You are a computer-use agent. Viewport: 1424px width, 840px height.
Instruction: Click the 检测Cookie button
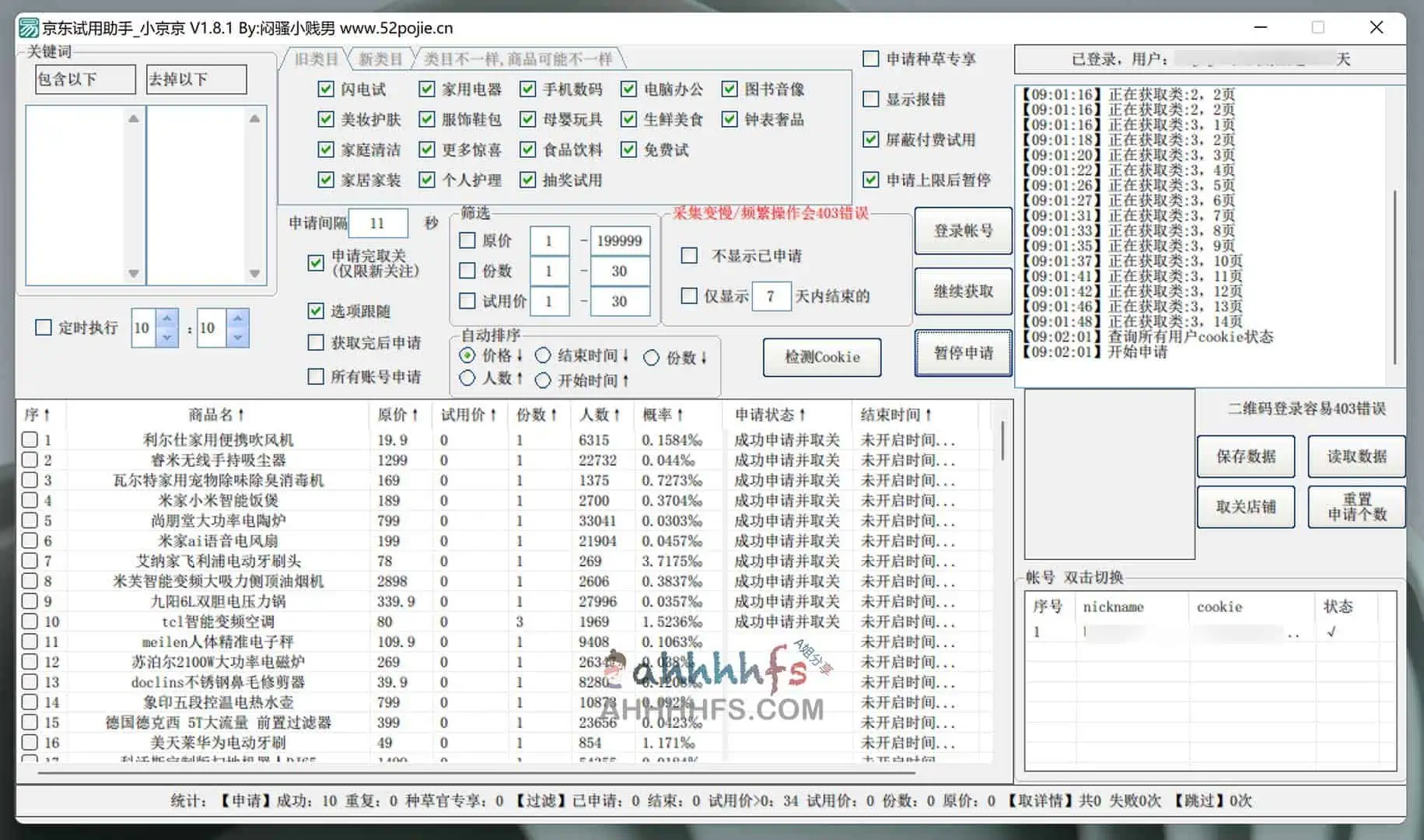(x=821, y=357)
